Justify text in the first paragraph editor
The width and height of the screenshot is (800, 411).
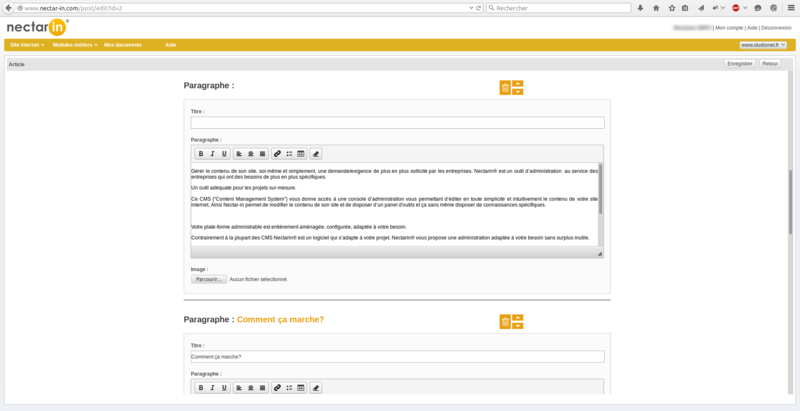262,153
